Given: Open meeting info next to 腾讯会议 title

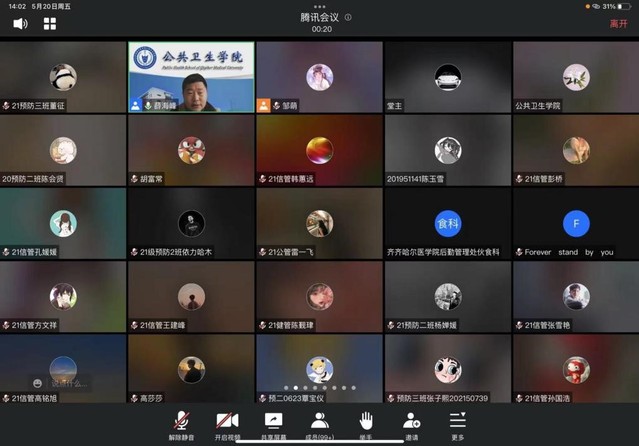Looking at the screenshot, I should (348, 17).
